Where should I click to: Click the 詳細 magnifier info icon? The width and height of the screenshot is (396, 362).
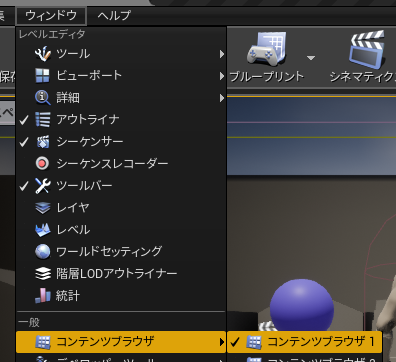43,98
